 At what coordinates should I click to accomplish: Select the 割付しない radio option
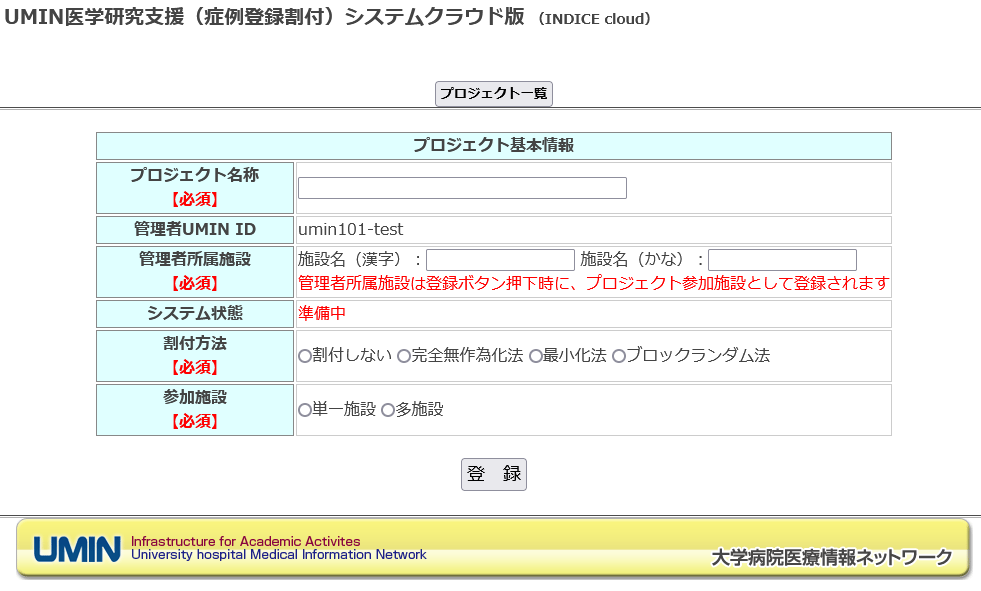tap(305, 356)
